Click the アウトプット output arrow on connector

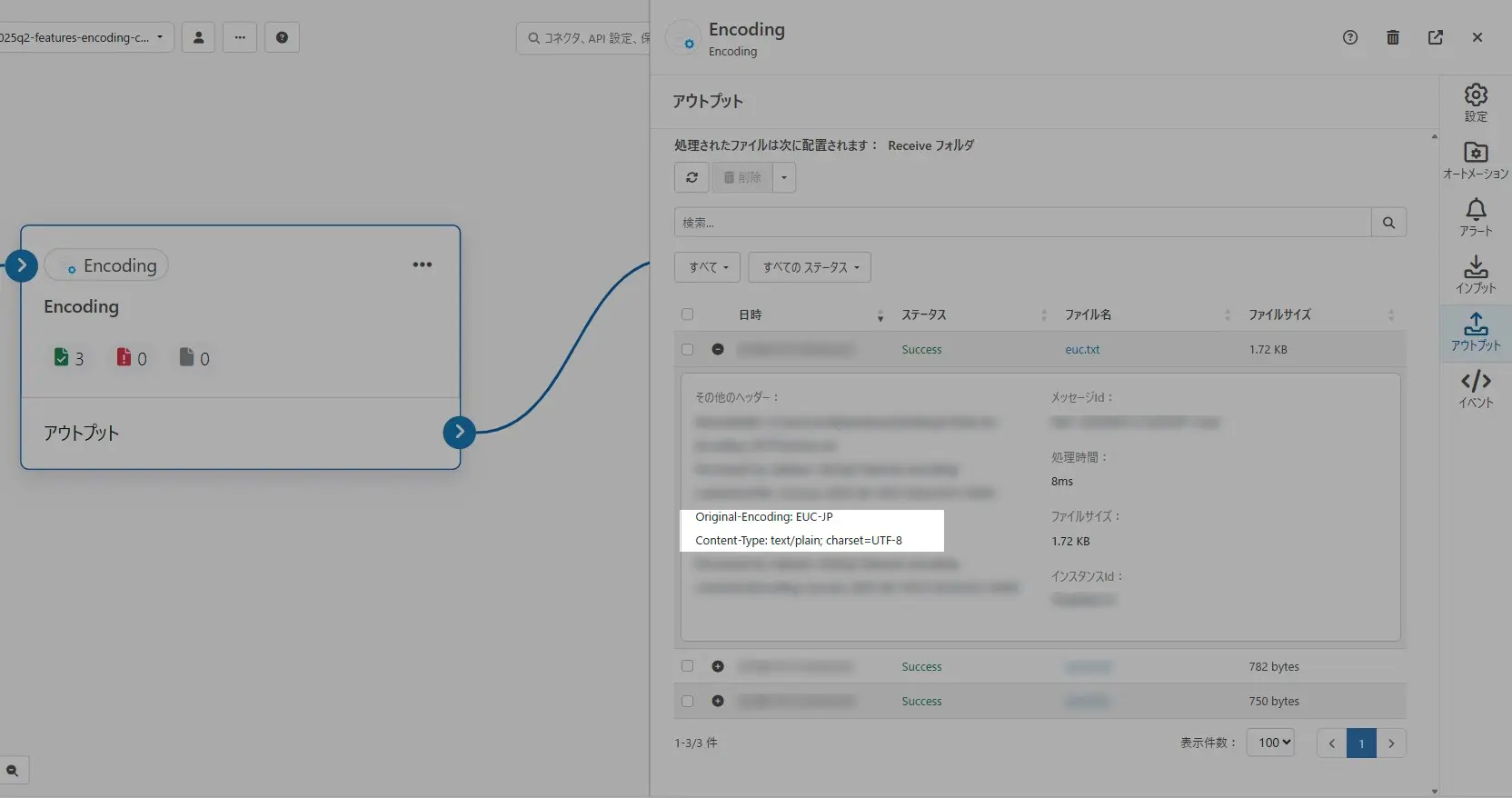460,432
